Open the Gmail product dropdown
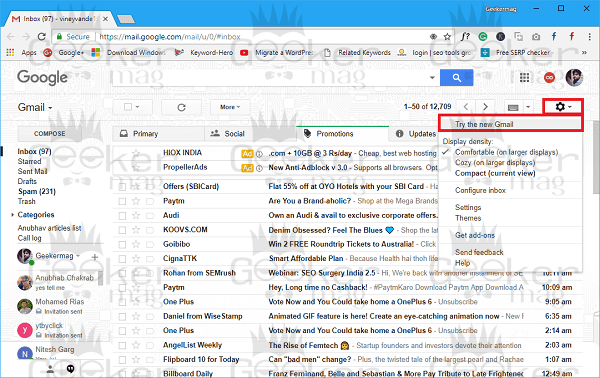The image size is (600, 378). coord(35,108)
